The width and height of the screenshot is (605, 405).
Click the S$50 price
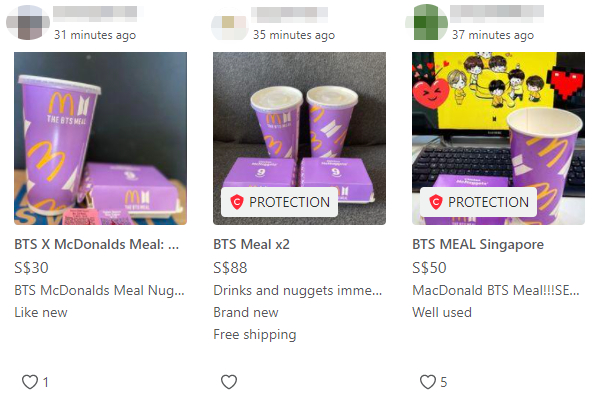429,268
